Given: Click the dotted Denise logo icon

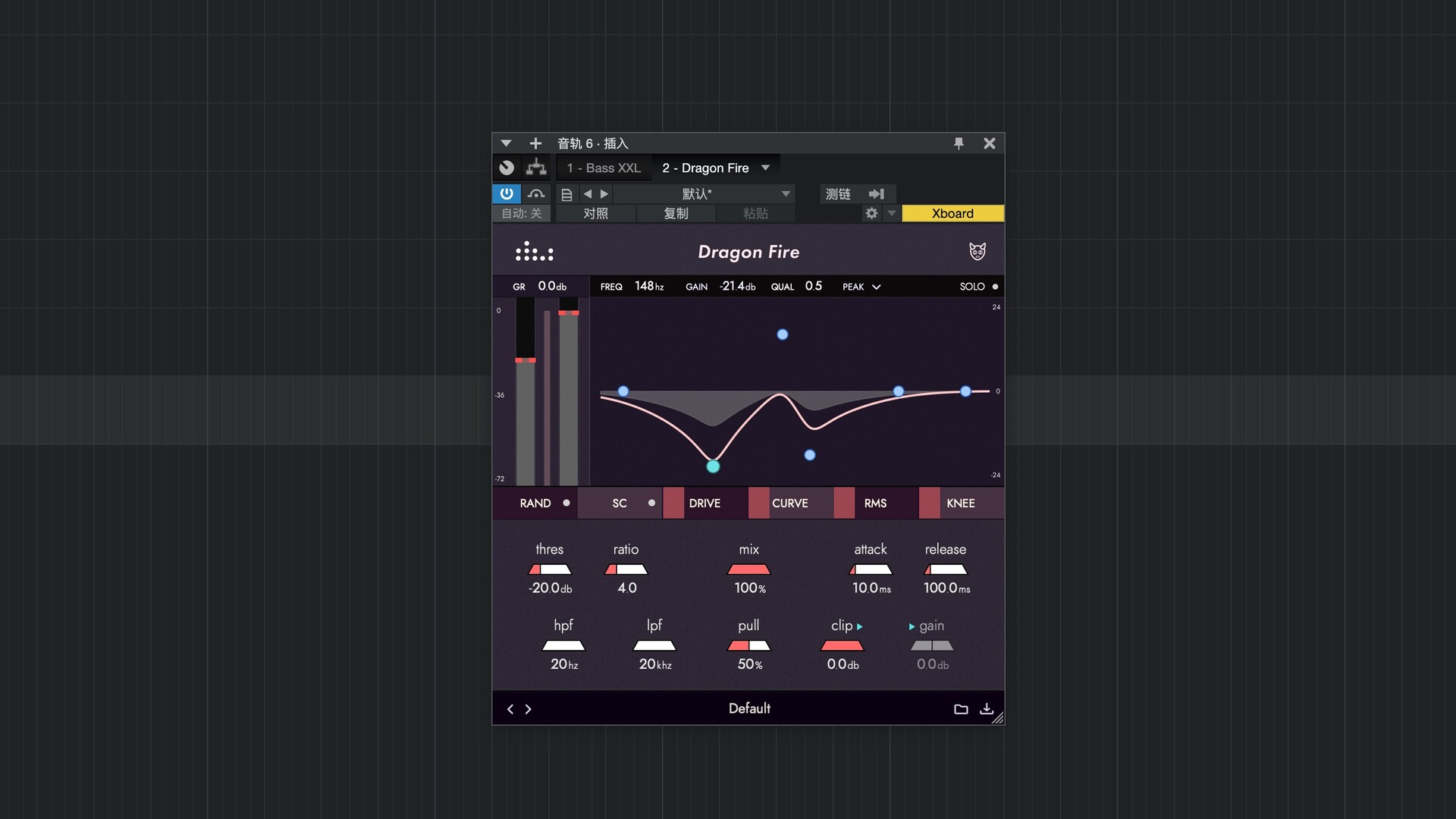Looking at the screenshot, I should tap(534, 252).
